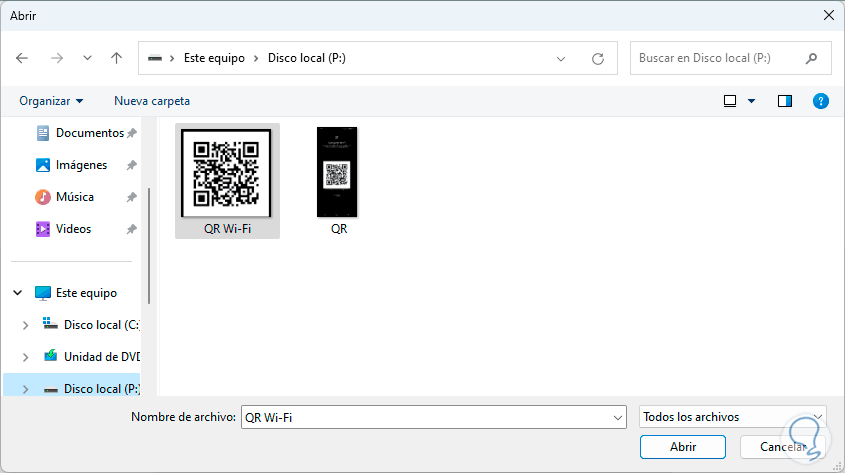Click the pin icon next to Documentos

point(131,133)
